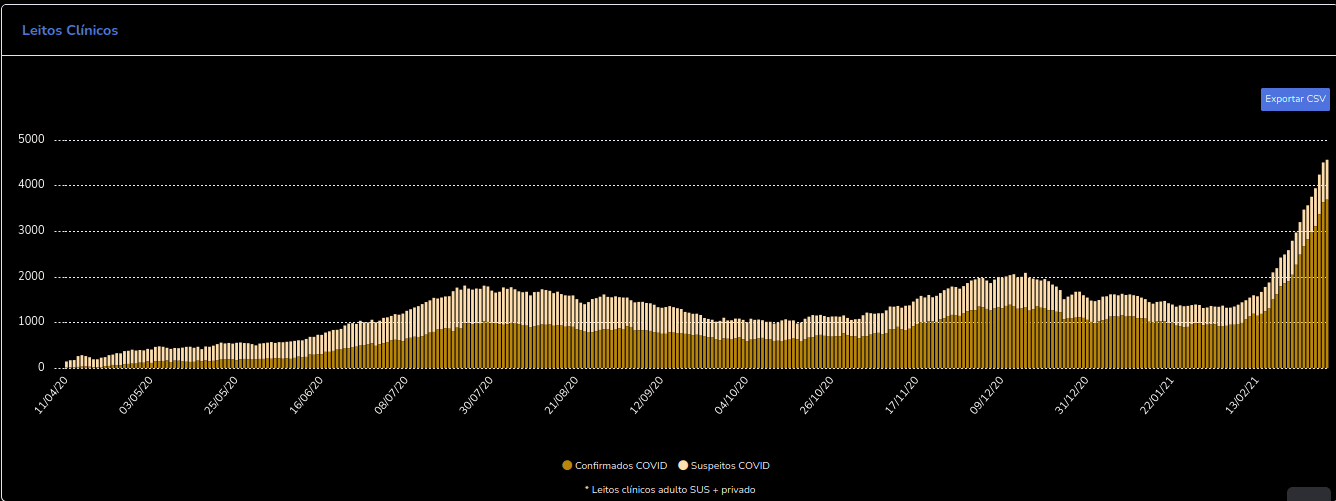Click the Leitos clínicos adulto SUS footnote
This screenshot has width=1336, height=501.
[x=669, y=490]
